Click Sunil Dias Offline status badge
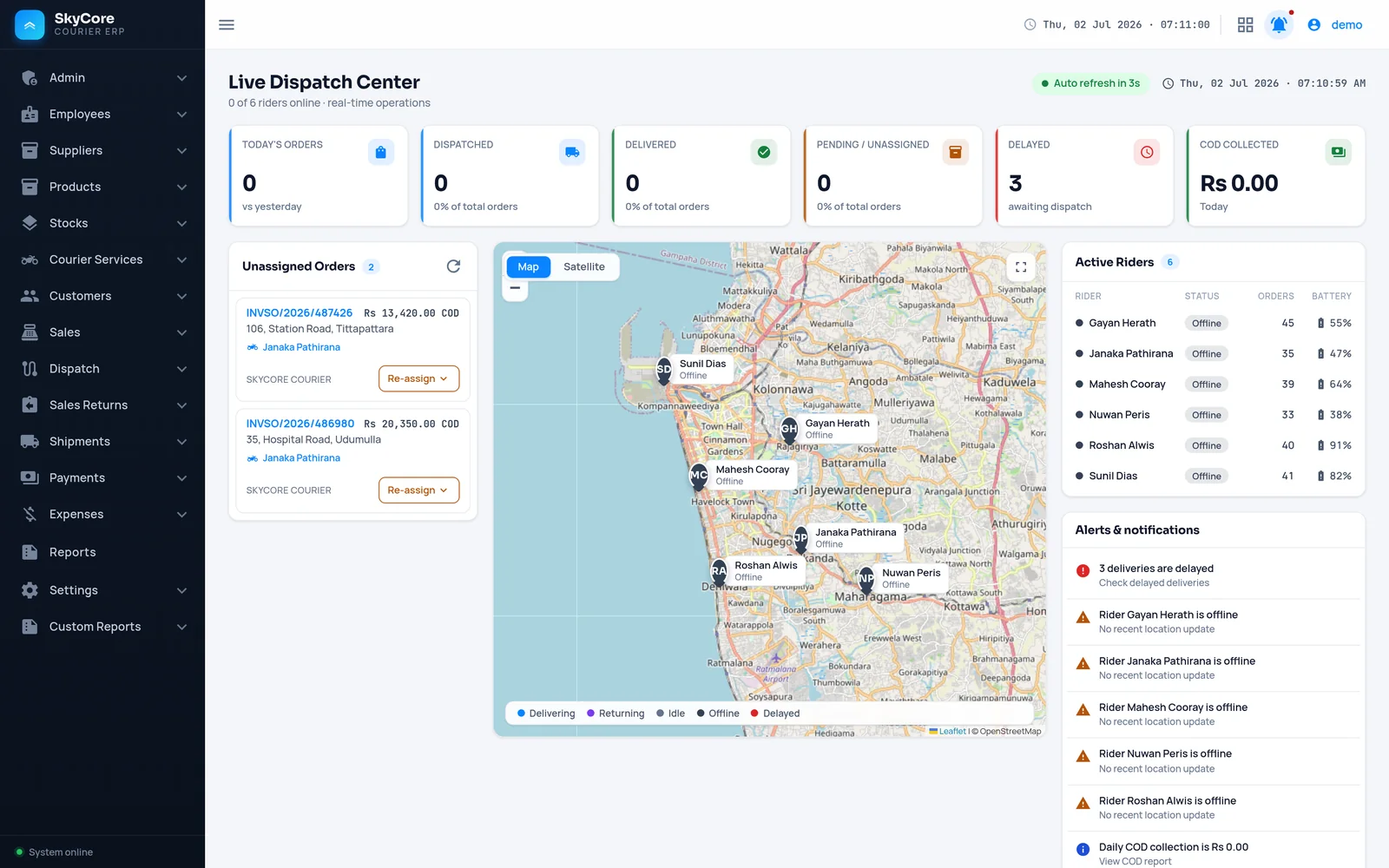 1206,477
